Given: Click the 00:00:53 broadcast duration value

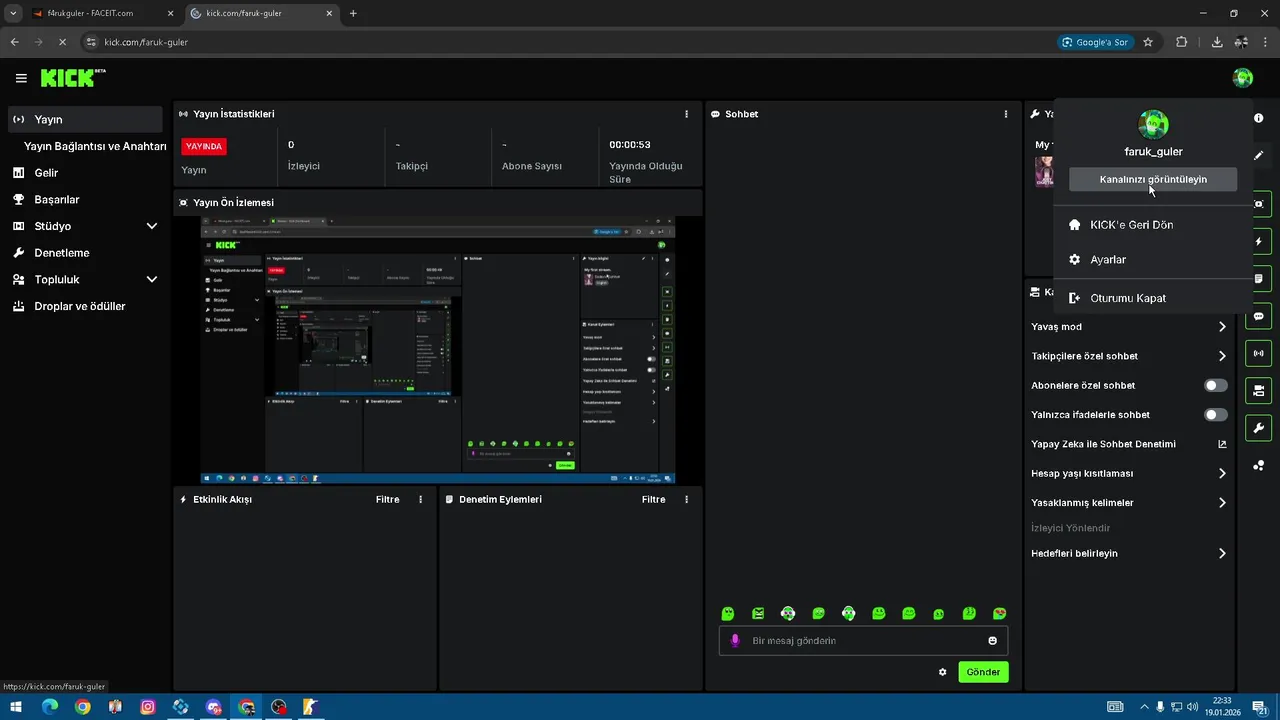Looking at the screenshot, I should [x=630, y=145].
